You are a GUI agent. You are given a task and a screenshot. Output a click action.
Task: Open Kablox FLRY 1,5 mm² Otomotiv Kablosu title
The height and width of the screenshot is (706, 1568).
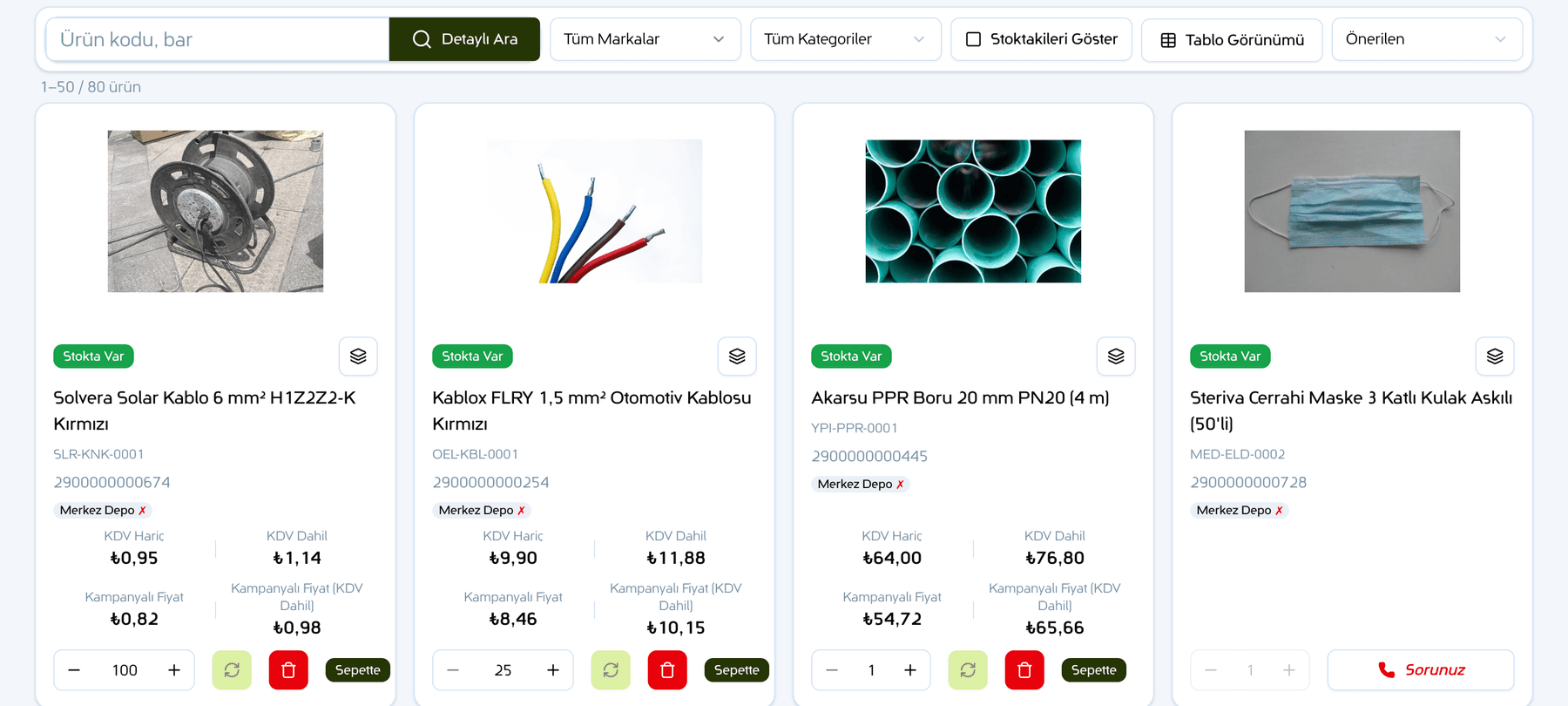[x=591, y=411]
